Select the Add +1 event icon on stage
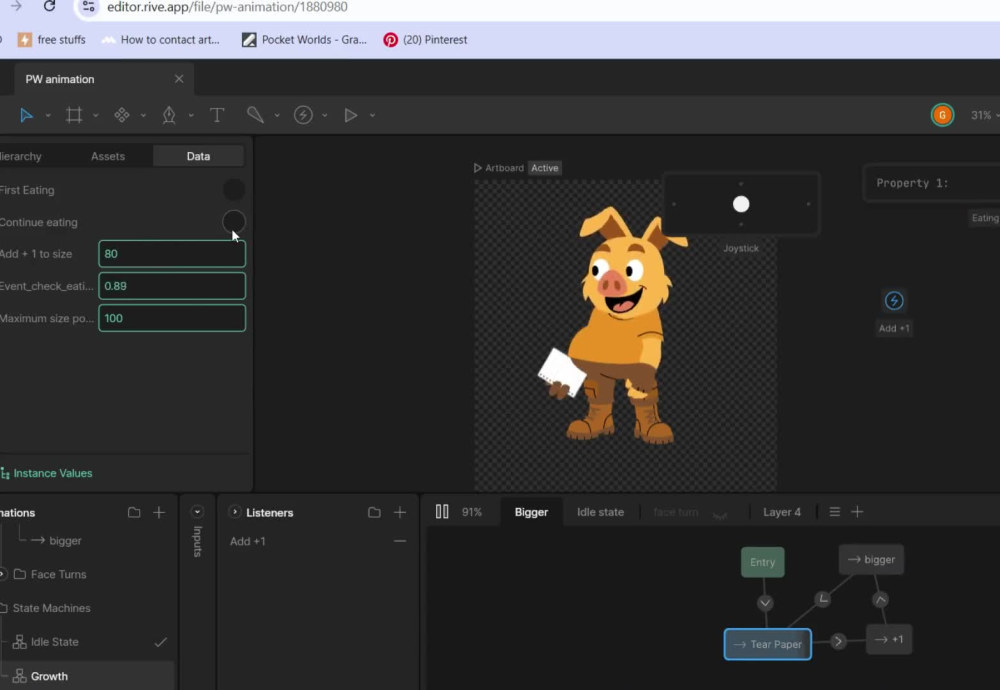The width and height of the screenshot is (1000, 690). point(894,300)
